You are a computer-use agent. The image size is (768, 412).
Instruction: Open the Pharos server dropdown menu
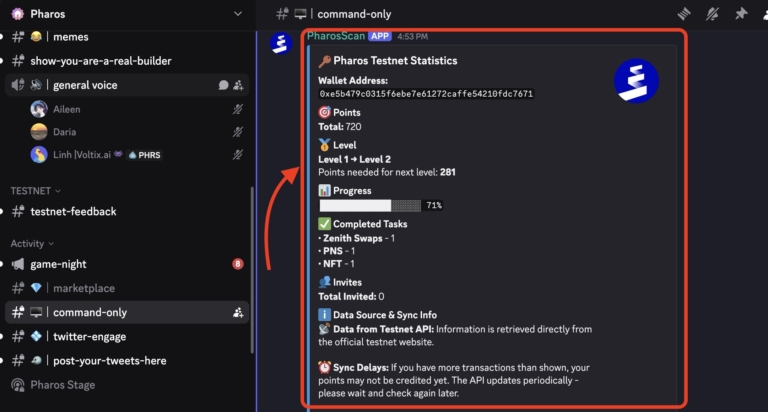(238, 14)
